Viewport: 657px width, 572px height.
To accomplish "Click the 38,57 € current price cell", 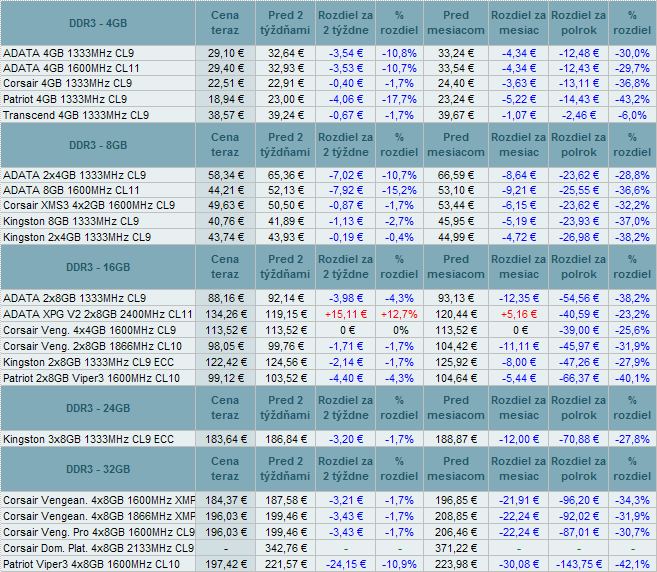I will coord(226,115).
